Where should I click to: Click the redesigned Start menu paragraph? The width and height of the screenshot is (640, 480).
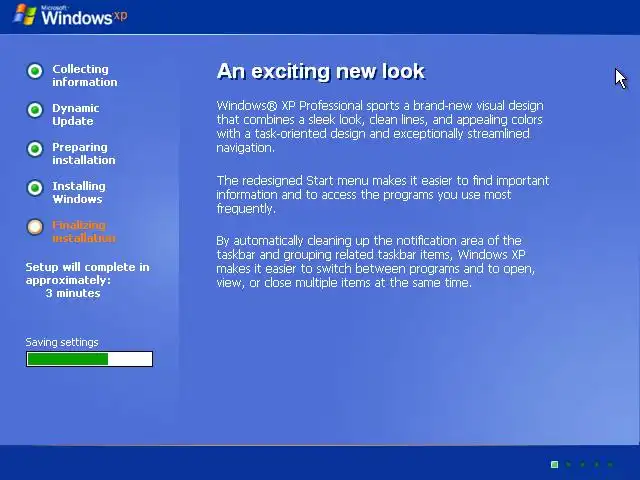pos(383,195)
